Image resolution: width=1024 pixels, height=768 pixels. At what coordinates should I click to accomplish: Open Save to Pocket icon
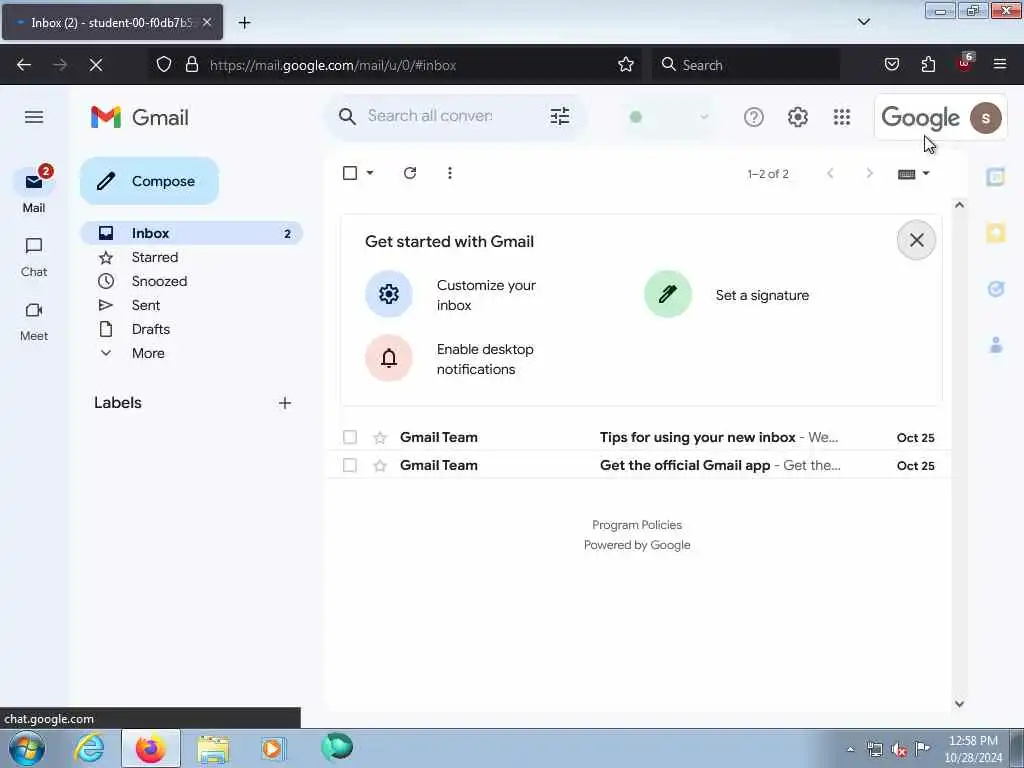[x=892, y=65]
